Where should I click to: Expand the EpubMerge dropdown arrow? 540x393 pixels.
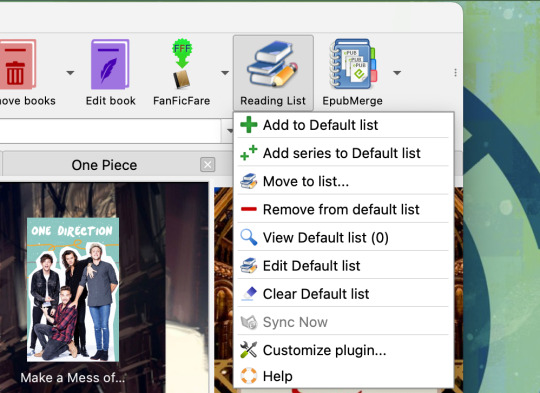pos(397,73)
